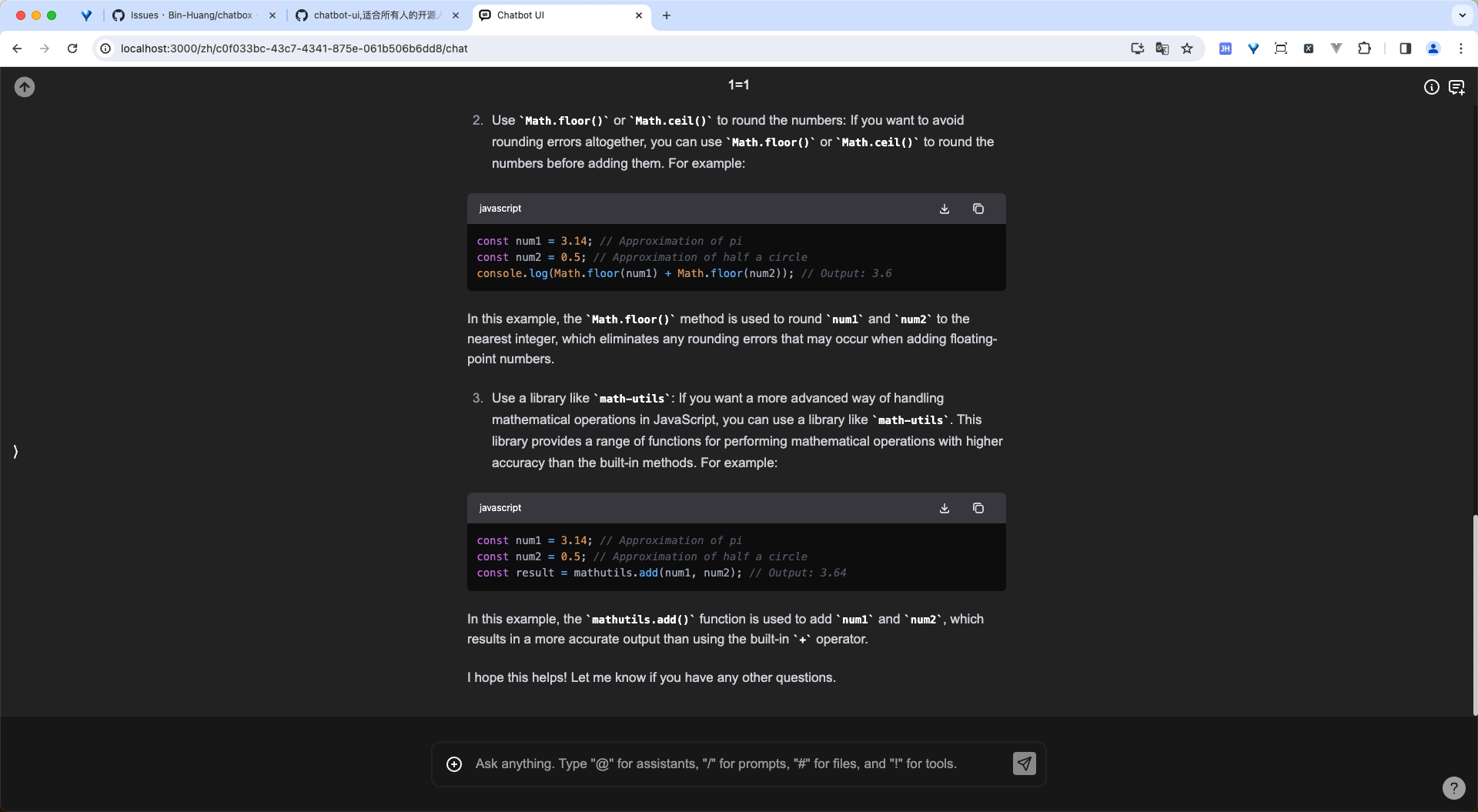Bookmark this page with the star icon
The height and width of the screenshot is (812, 1478).
pos(1187,48)
